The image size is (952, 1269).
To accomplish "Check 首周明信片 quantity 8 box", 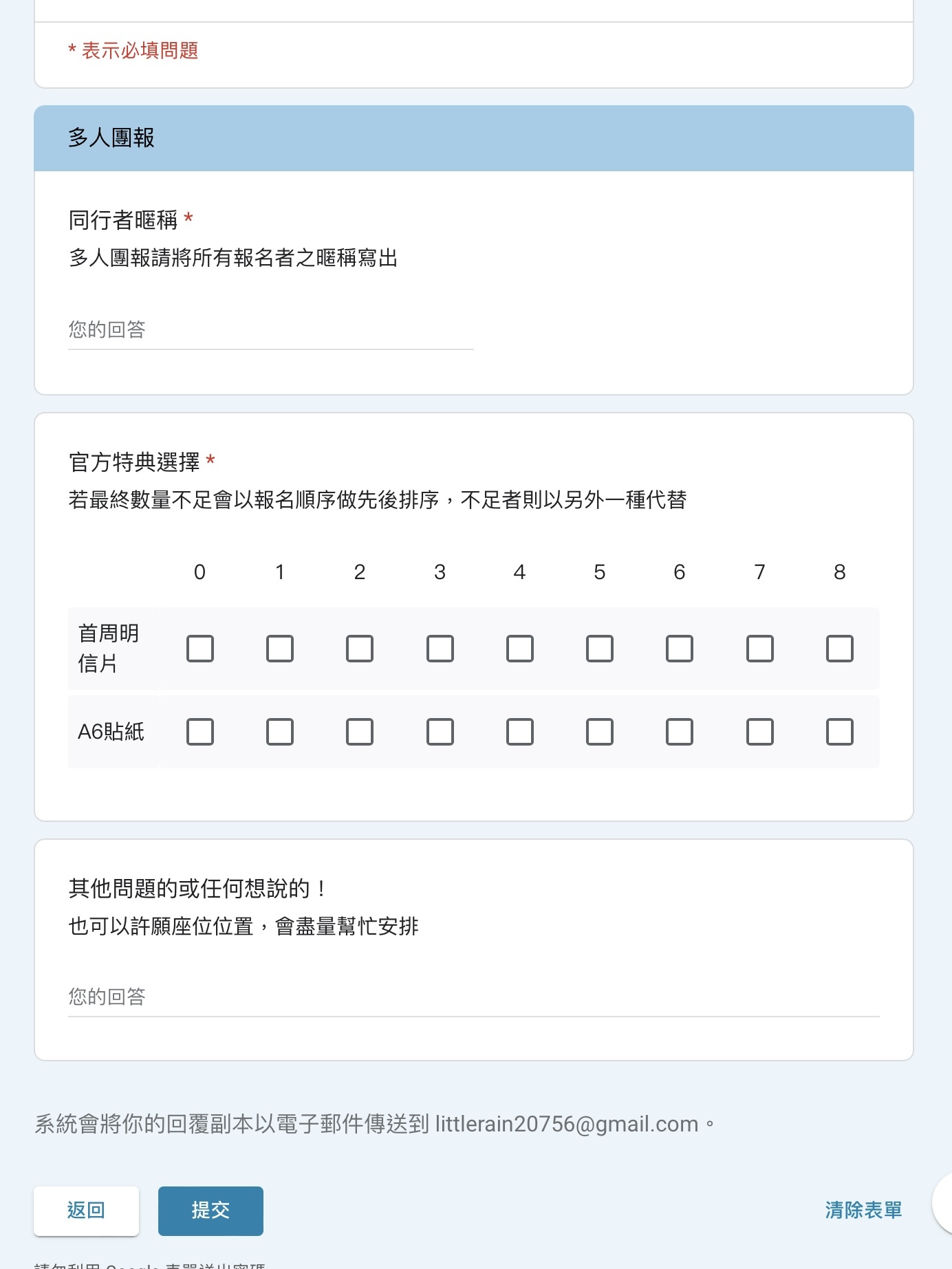I will (840, 649).
